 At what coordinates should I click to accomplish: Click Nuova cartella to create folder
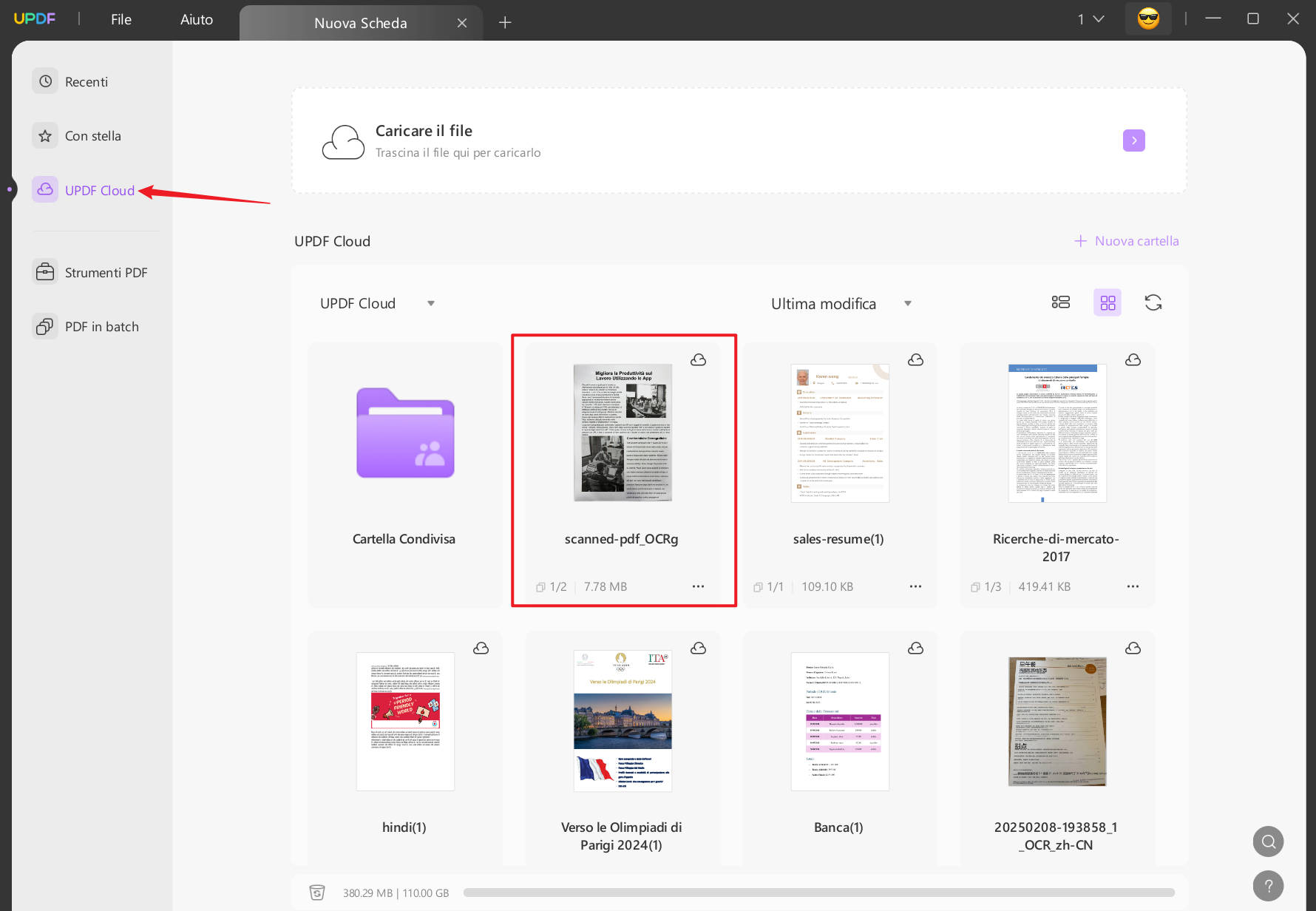(1127, 241)
